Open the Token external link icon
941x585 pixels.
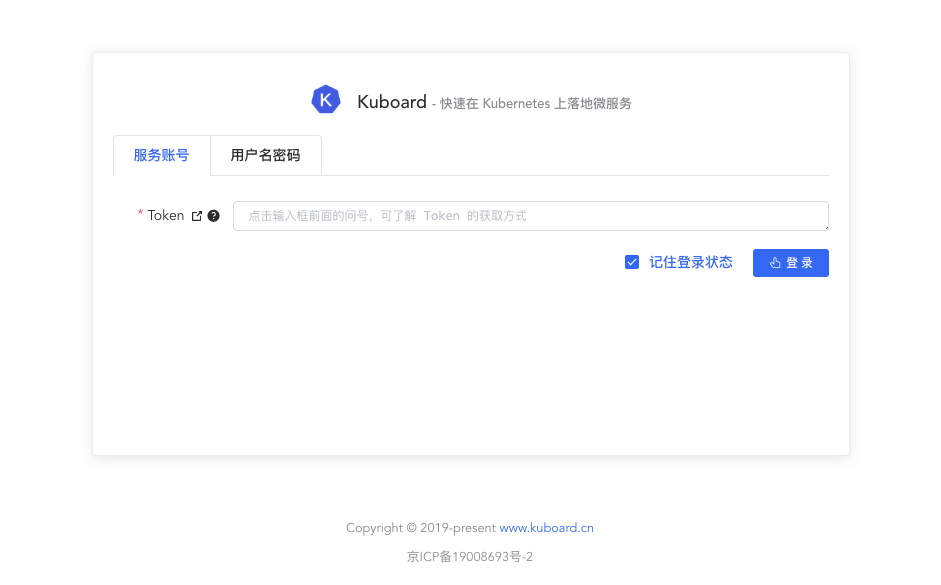pos(196,216)
